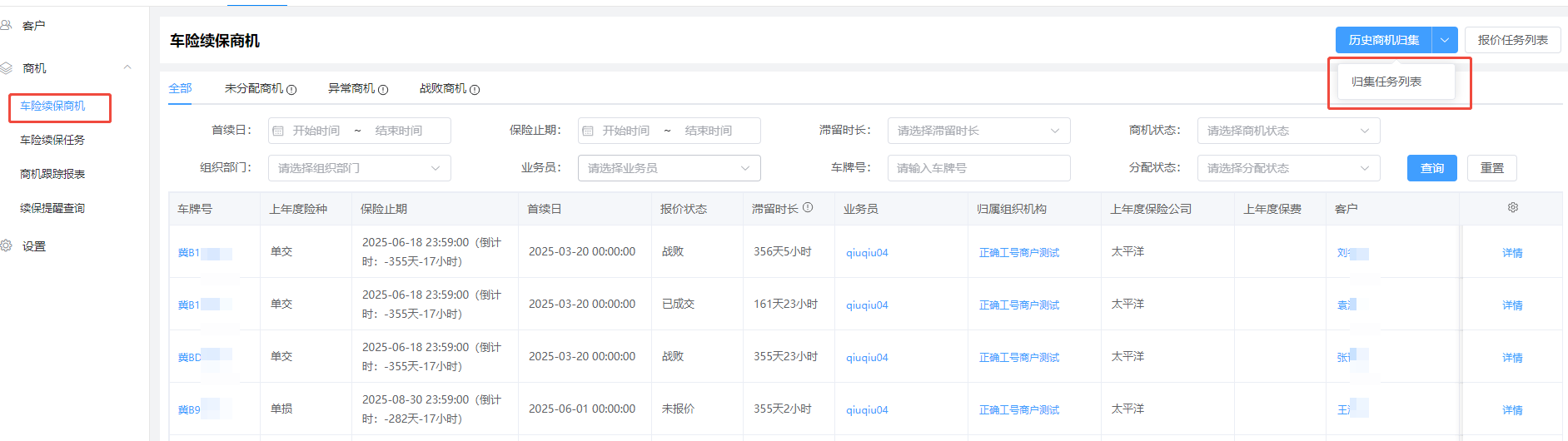Screen dimensions: 1568x441
Task: Open 车险续保商机 in sidebar
Action: 52,106
